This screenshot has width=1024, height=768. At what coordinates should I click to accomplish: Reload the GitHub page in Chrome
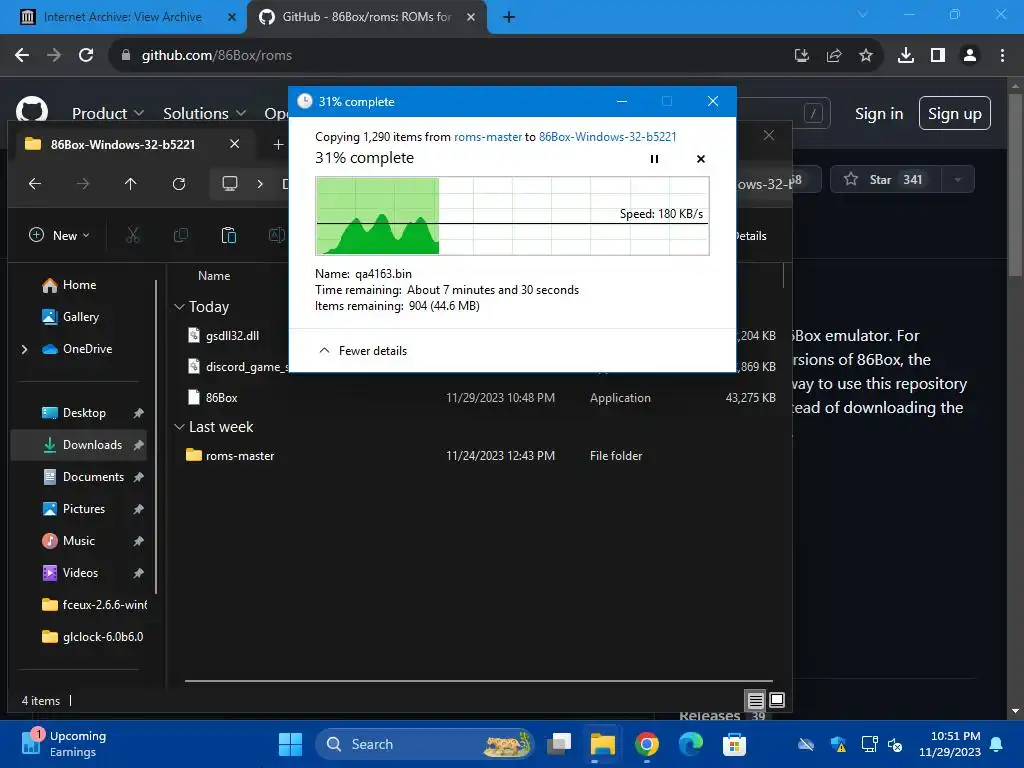point(86,56)
